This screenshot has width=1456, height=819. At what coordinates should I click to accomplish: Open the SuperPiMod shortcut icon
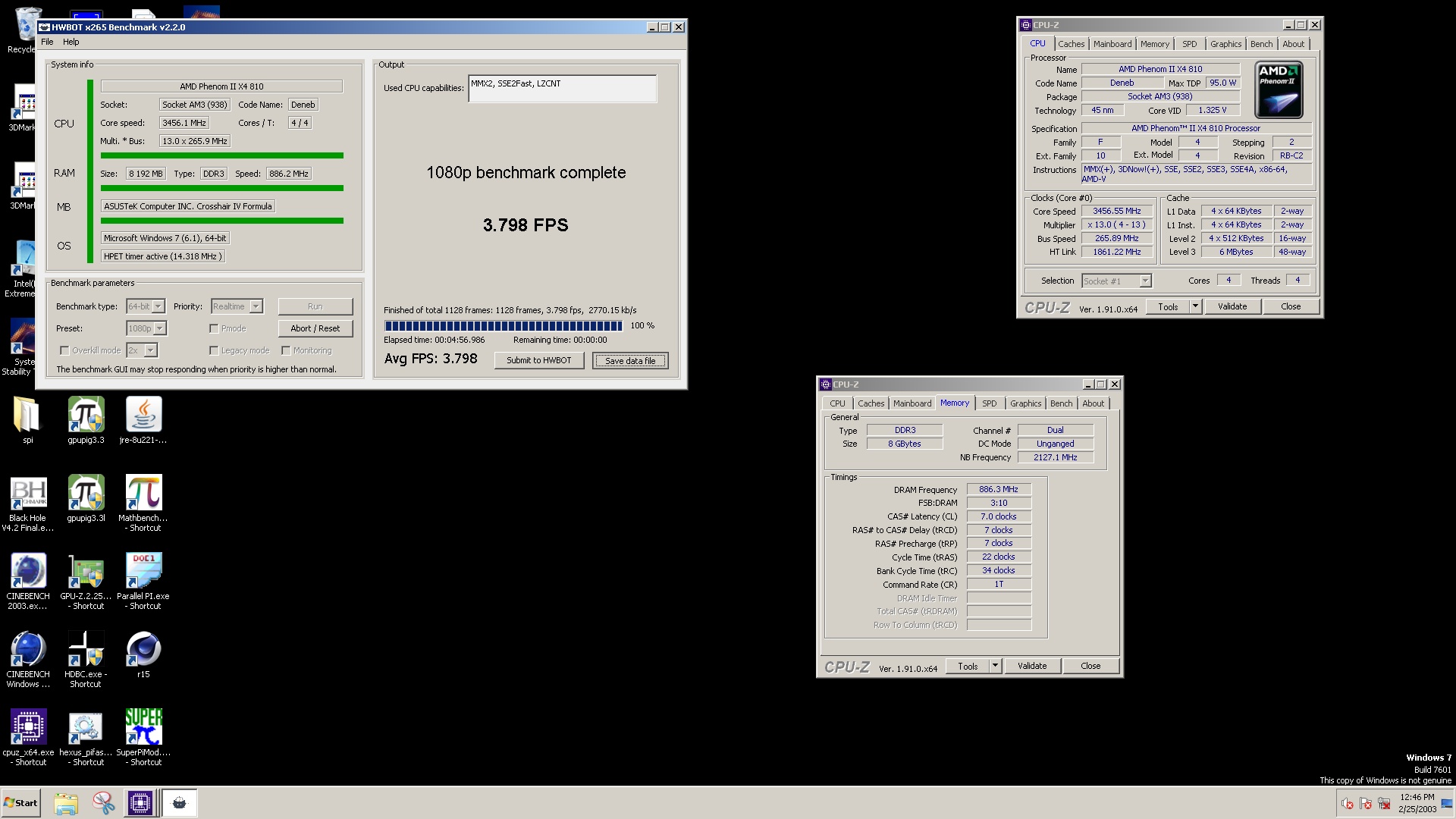(143, 737)
